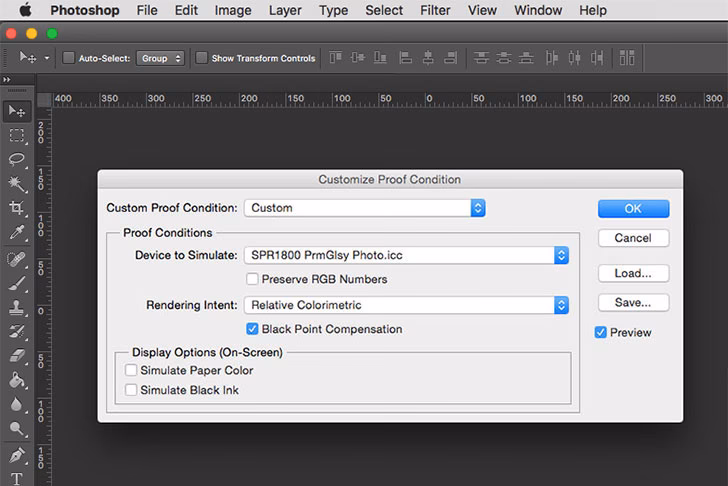
Task: Toggle the Preview checkbox
Action: [600, 332]
